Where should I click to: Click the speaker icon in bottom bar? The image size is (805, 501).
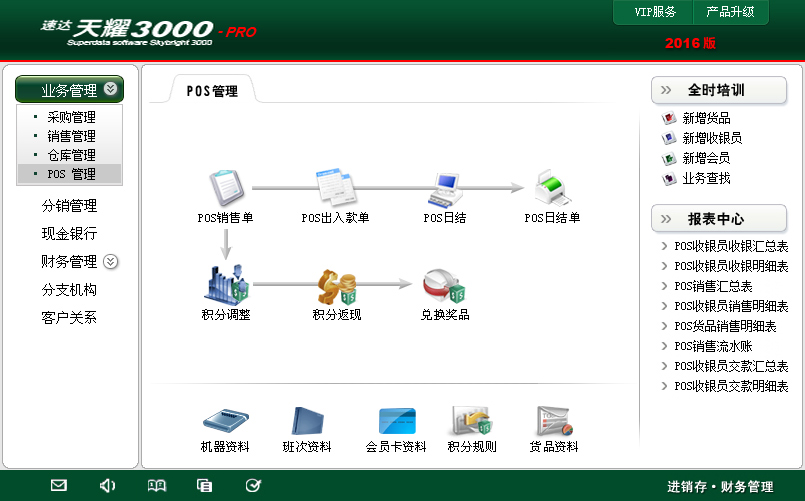(x=107, y=485)
